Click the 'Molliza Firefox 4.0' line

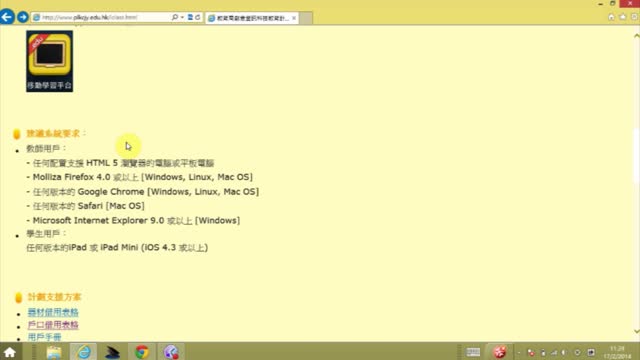(x=140, y=177)
